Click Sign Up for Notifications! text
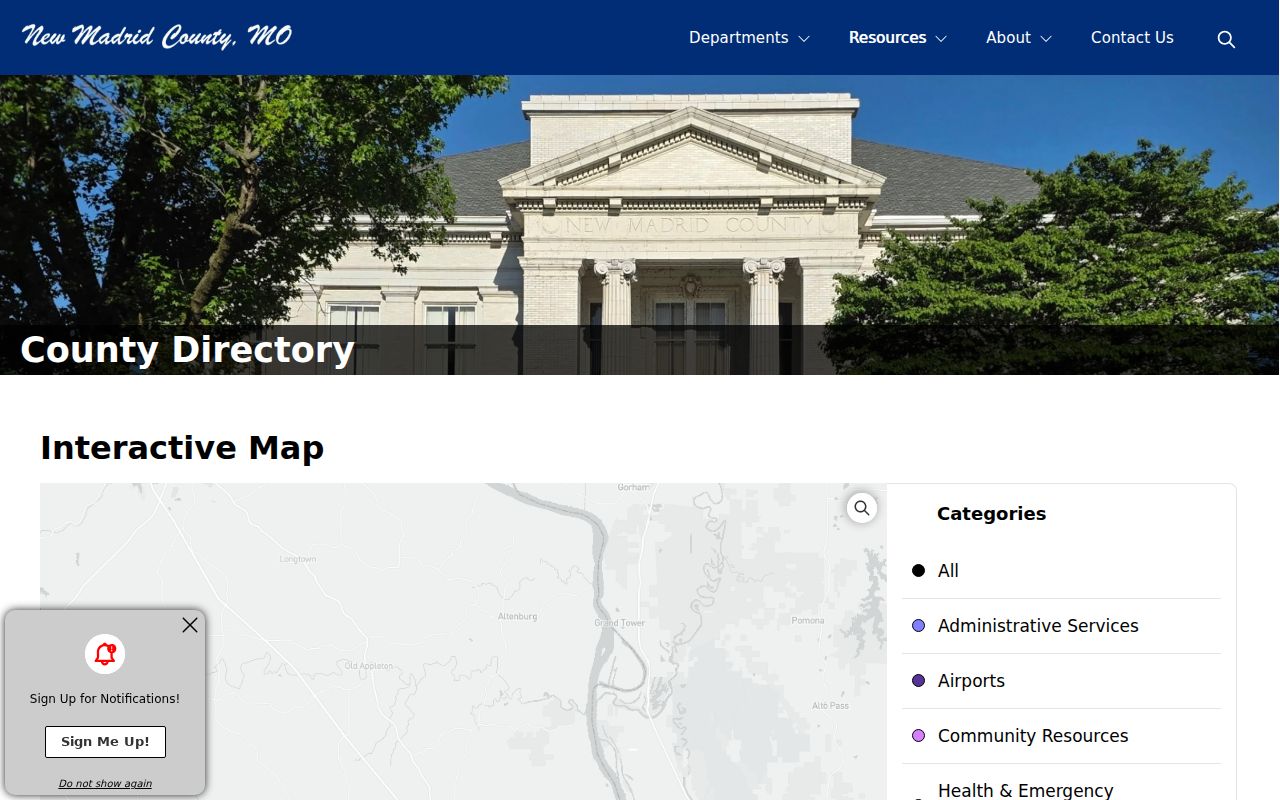The width and height of the screenshot is (1280, 800). pos(105,699)
